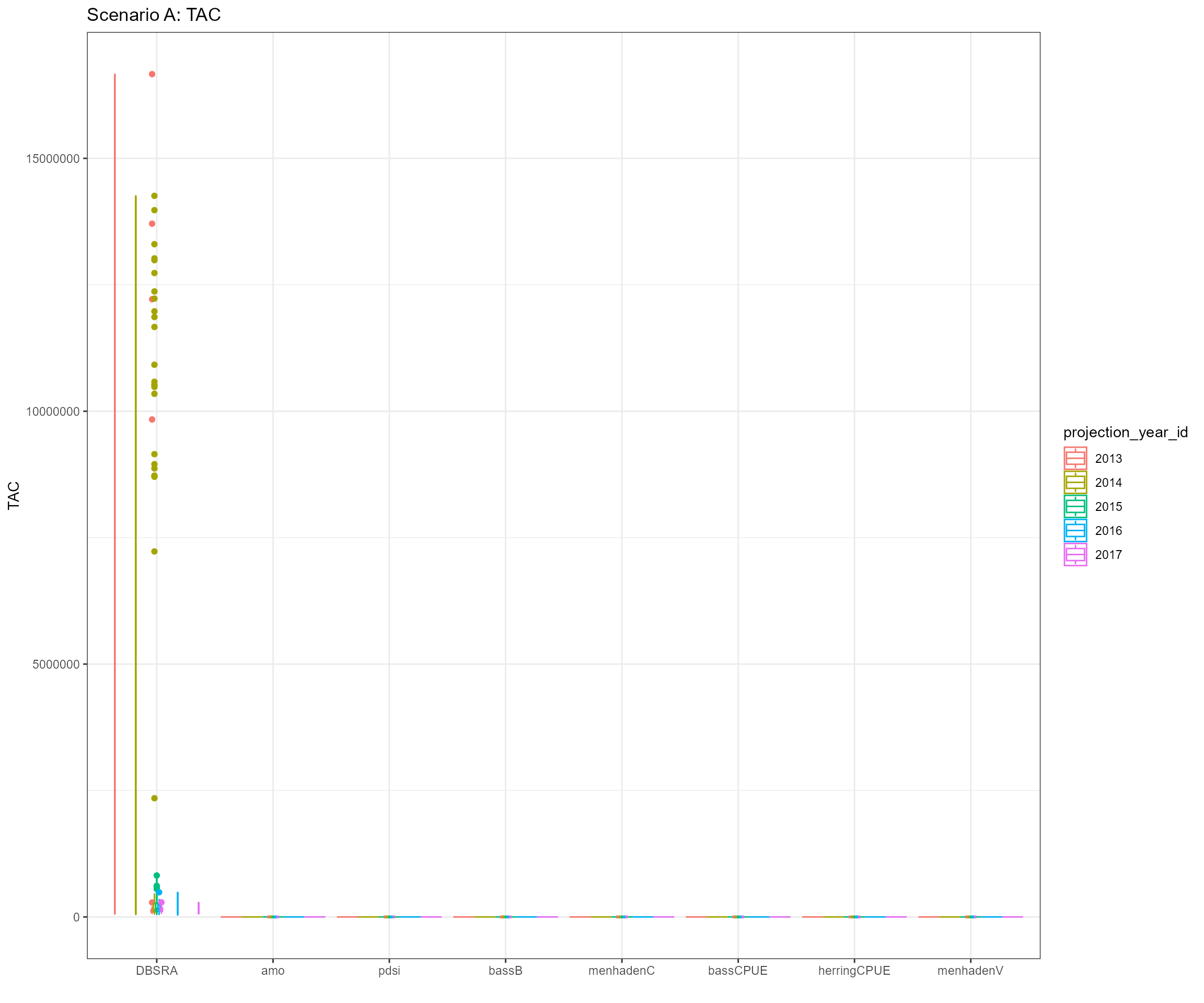Click the '2013' legend text
This screenshot has height=1003, width=1204.
click(x=1108, y=459)
